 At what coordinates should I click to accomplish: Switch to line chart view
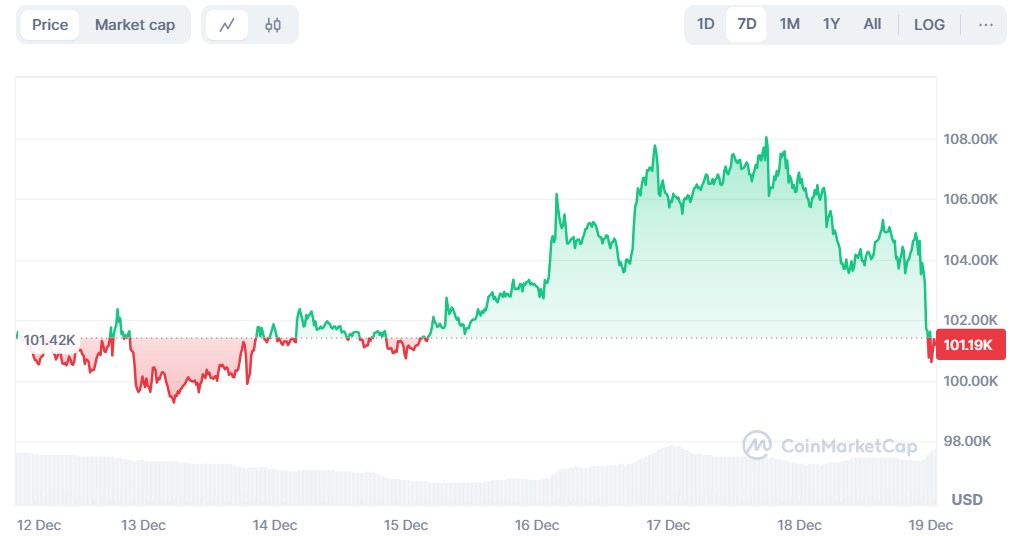pos(227,25)
